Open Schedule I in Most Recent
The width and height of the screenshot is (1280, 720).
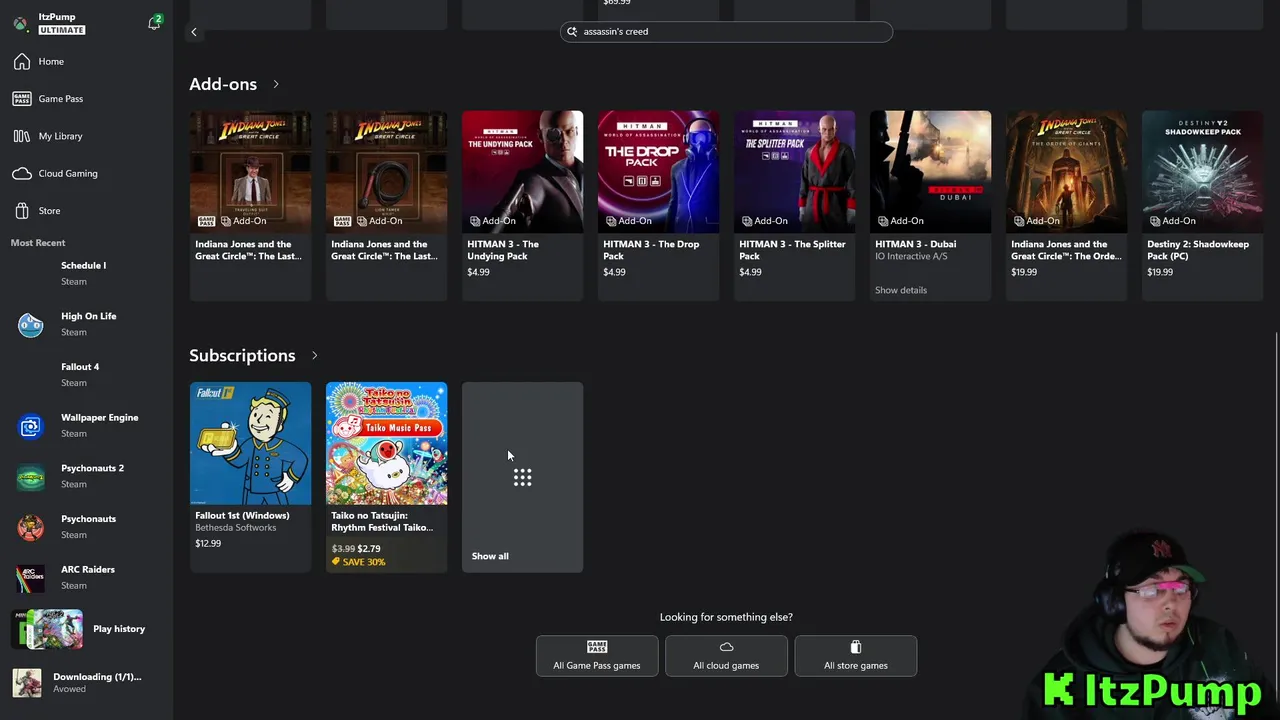click(83, 273)
